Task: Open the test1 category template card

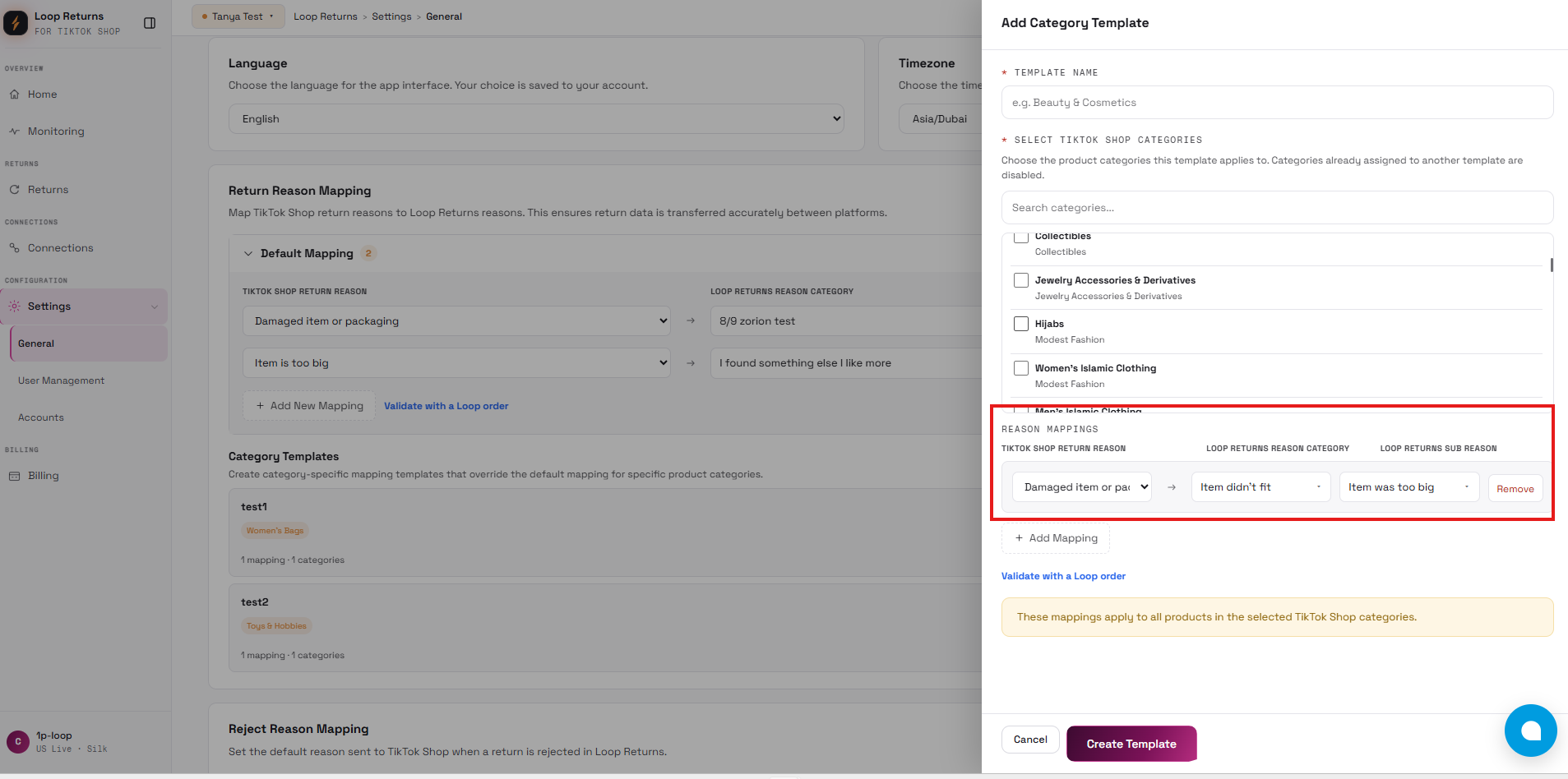Action: point(605,532)
